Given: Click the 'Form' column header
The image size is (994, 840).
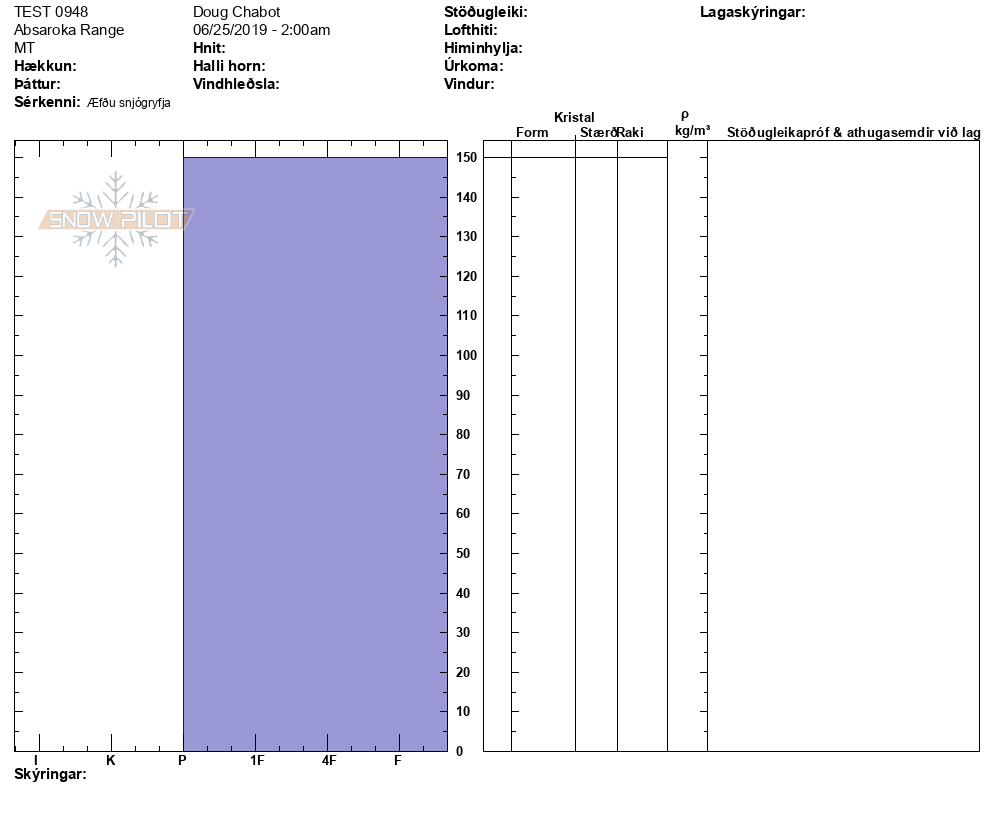Looking at the screenshot, I should point(532,132).
